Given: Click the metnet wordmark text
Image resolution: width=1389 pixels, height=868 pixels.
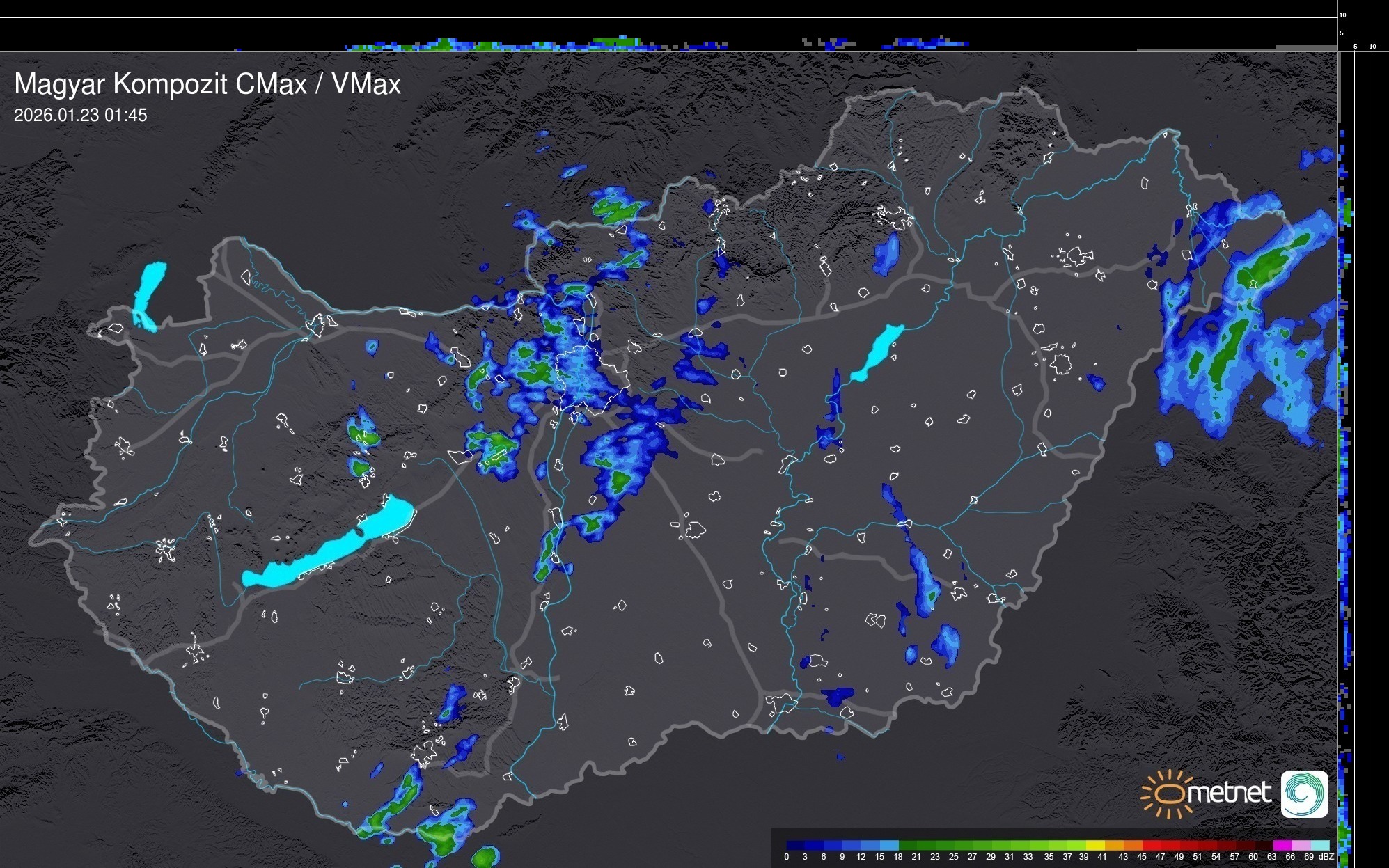Looking at the screenshot, I should click(x=1229, y=793).
